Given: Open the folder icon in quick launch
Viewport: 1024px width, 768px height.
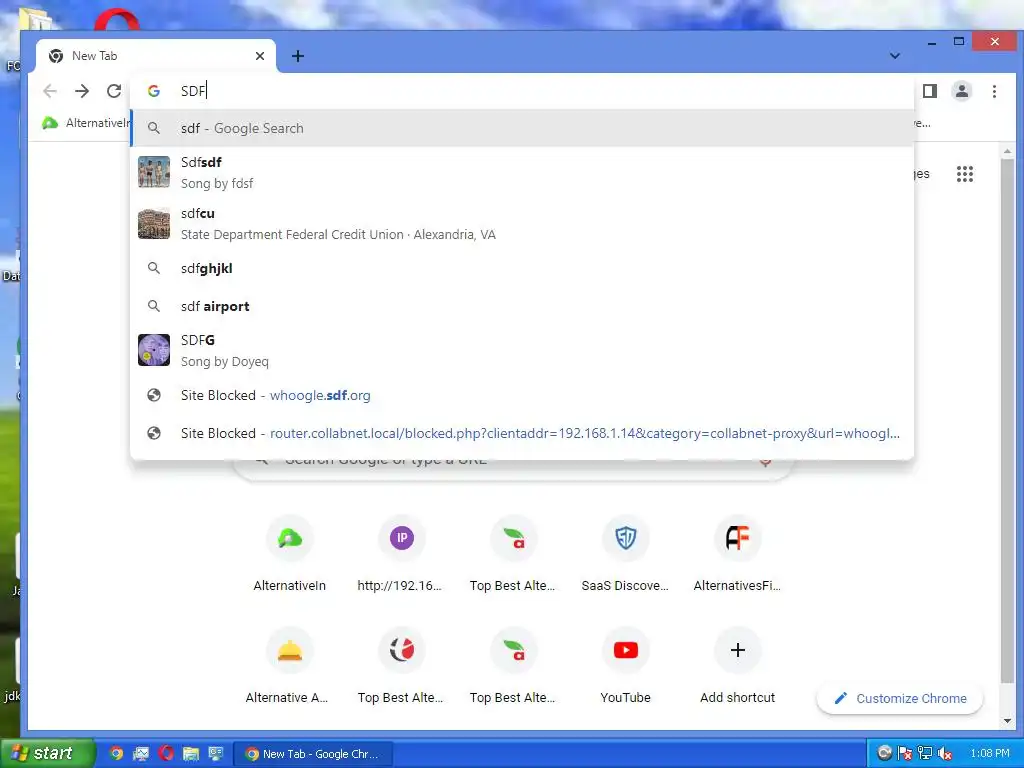Looking at the screenshot, I should point(191,754).
